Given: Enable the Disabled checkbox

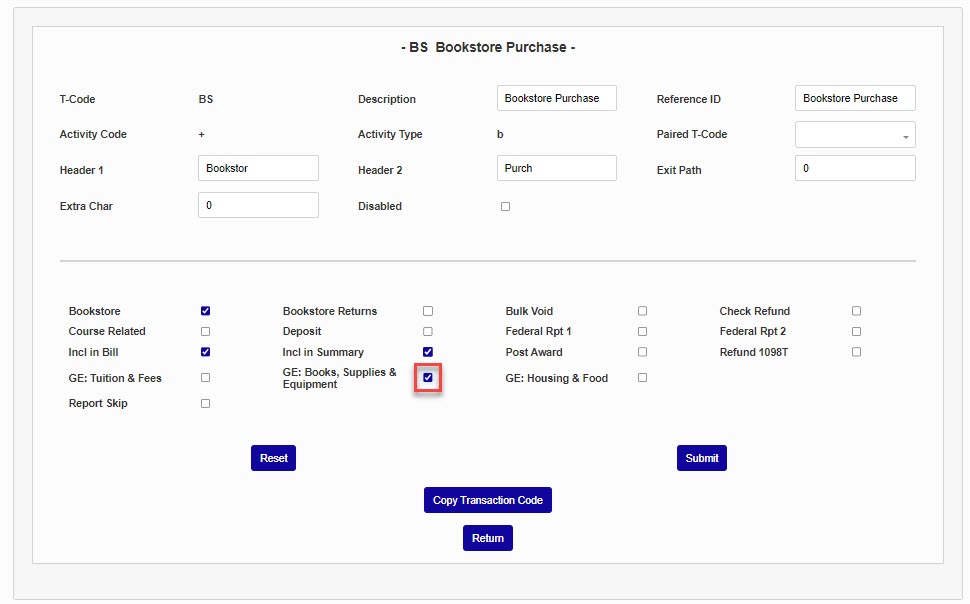Looking at the screenshot, I should click(x=505, y=206).
